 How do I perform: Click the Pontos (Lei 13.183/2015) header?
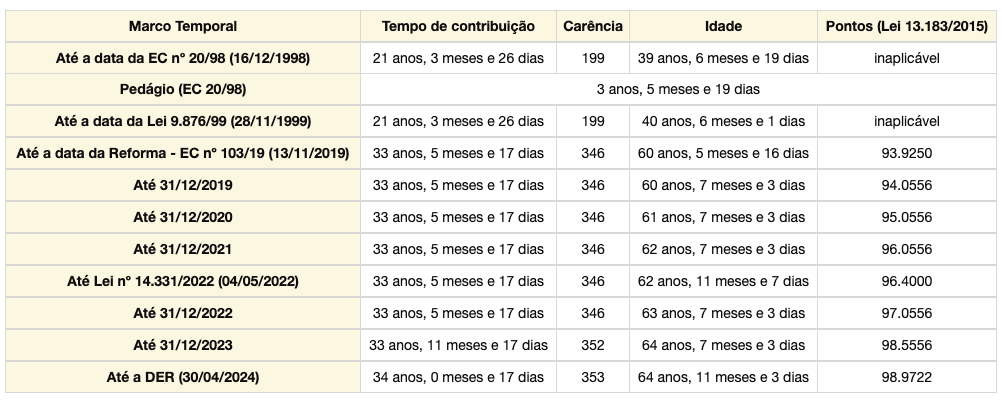point(907,26)
